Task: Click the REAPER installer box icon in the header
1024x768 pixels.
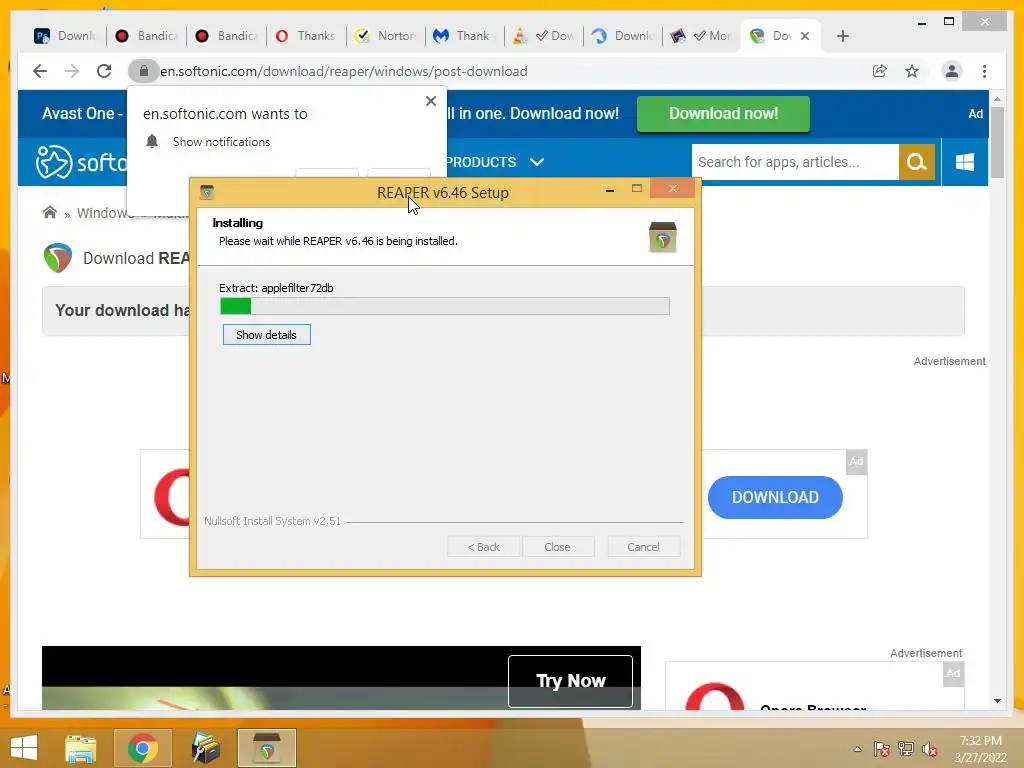Action: (662, 236)
